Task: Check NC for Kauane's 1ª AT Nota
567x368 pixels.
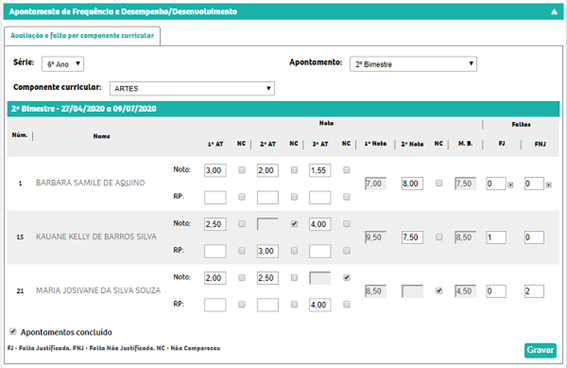Action: pyautogui.click(x=242, y=223)
